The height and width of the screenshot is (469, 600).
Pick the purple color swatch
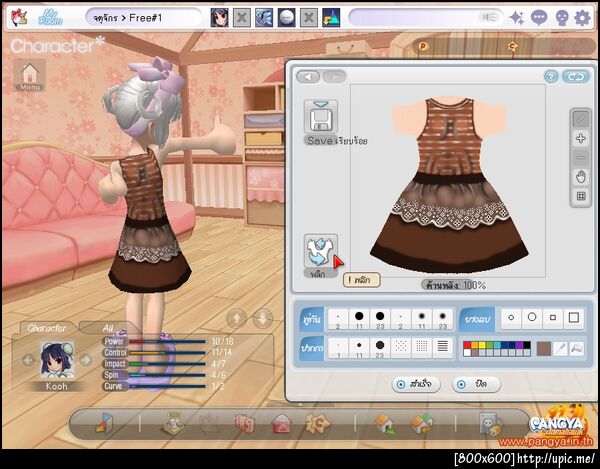tap(519, 345)
